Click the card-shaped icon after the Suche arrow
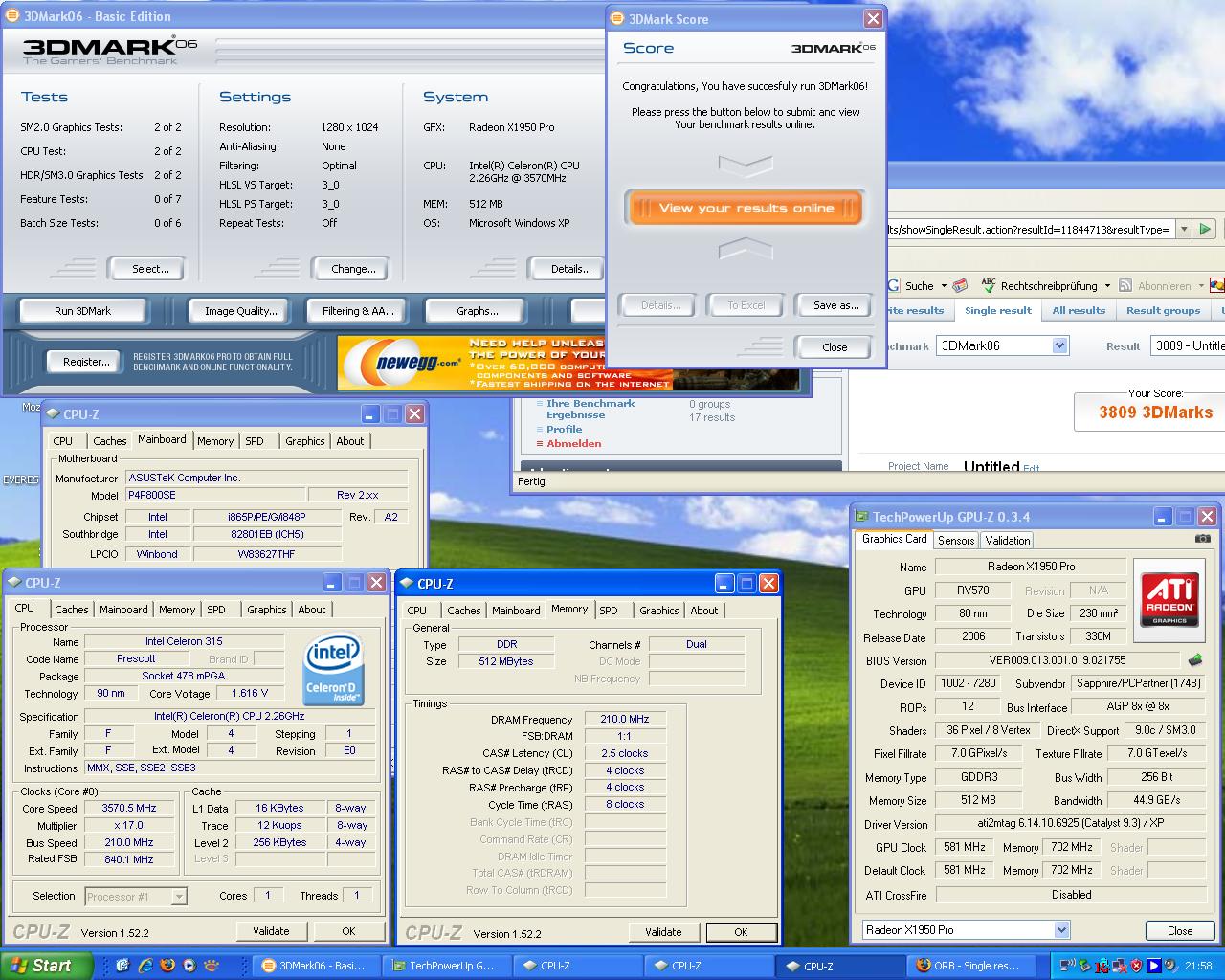Viewport: 1225px width, 980px height. coord(960,285)
